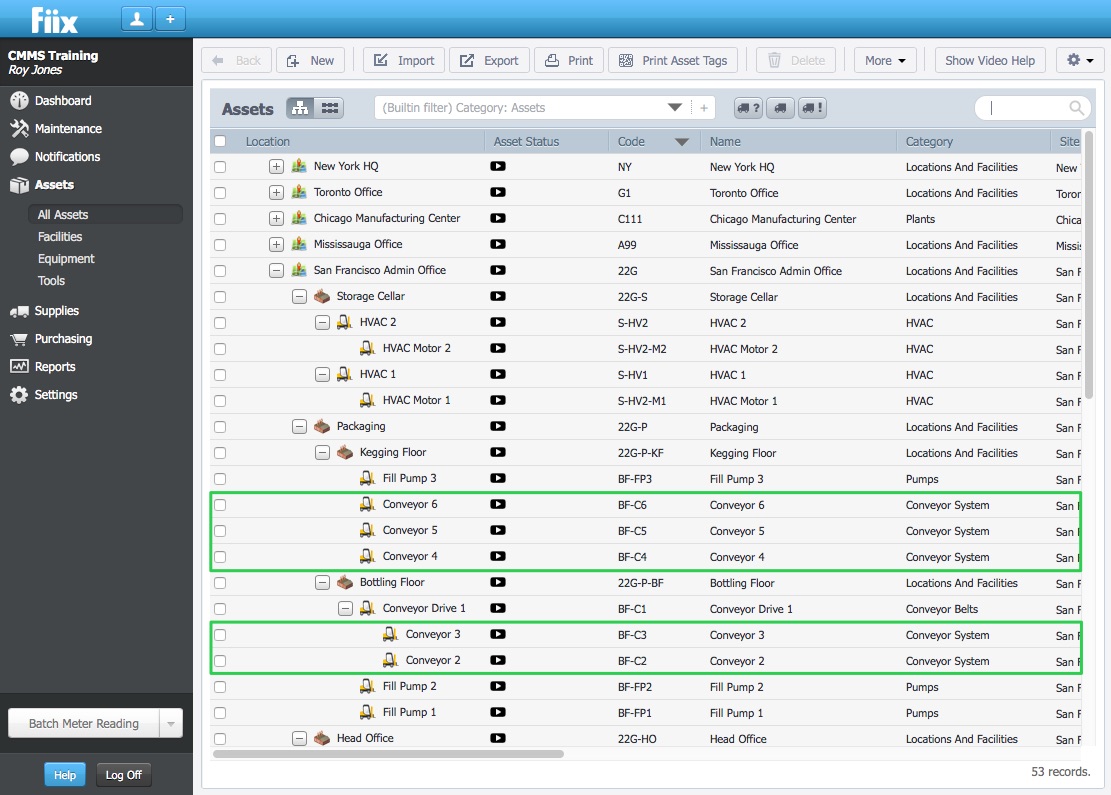Switch to hierarchy tree view icon
Screen dimensions: 1111x795
(x=300, y=108)
